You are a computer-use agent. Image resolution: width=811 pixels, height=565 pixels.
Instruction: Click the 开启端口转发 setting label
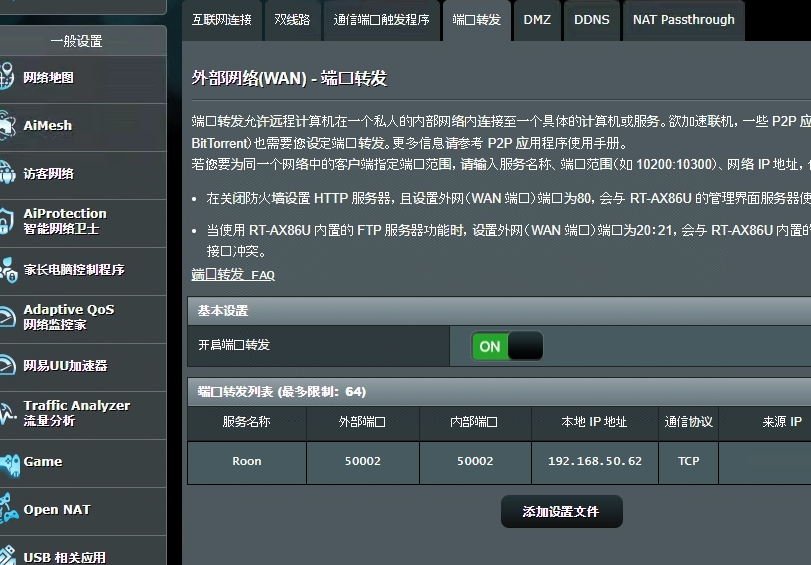234,345
